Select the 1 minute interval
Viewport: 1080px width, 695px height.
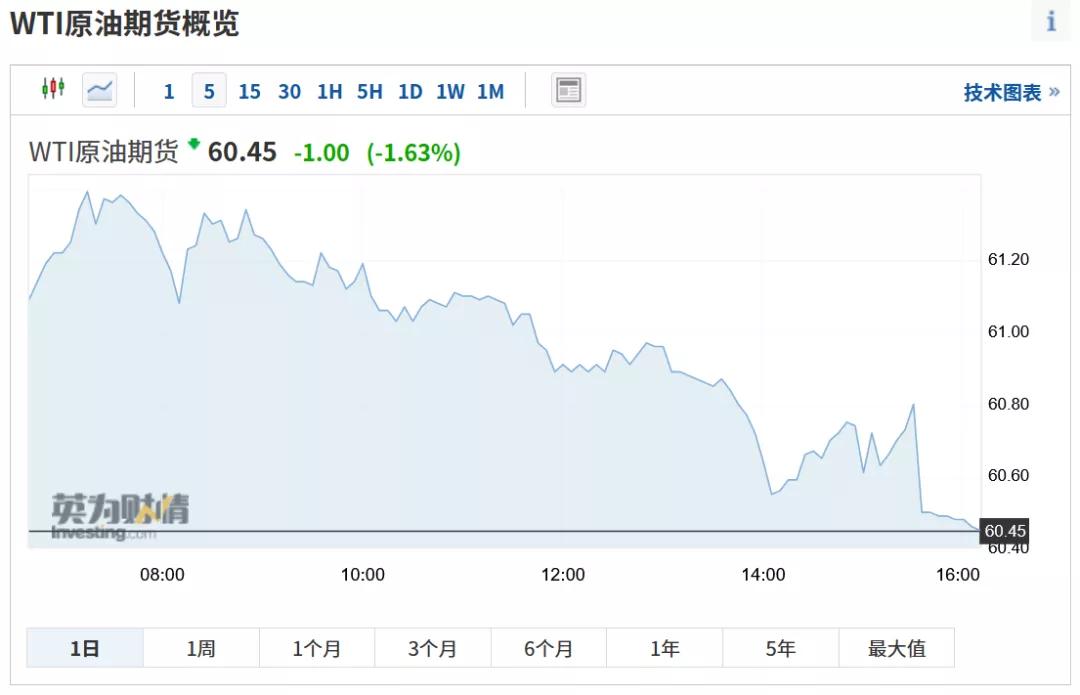point(169,92)
